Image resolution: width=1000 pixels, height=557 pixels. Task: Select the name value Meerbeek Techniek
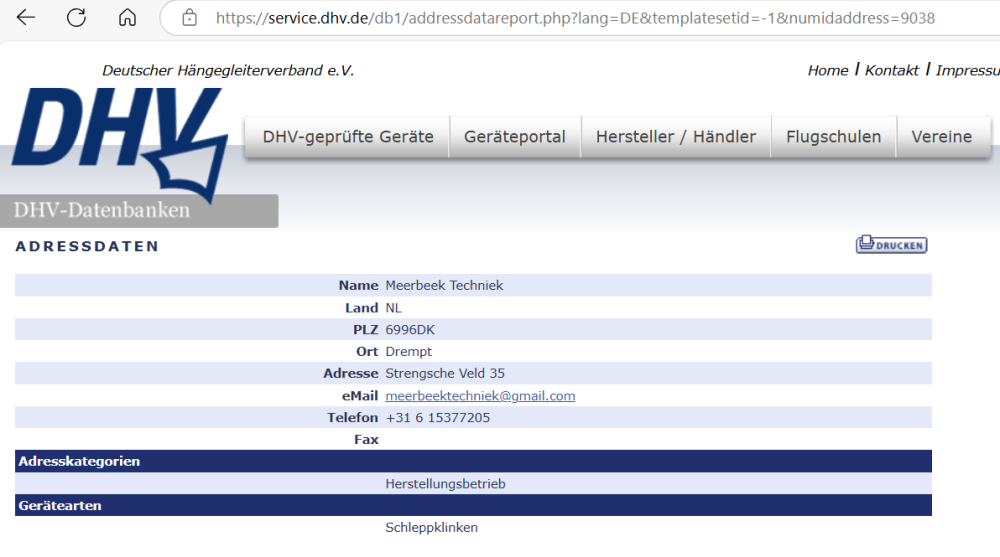click(x=444, y=285)
